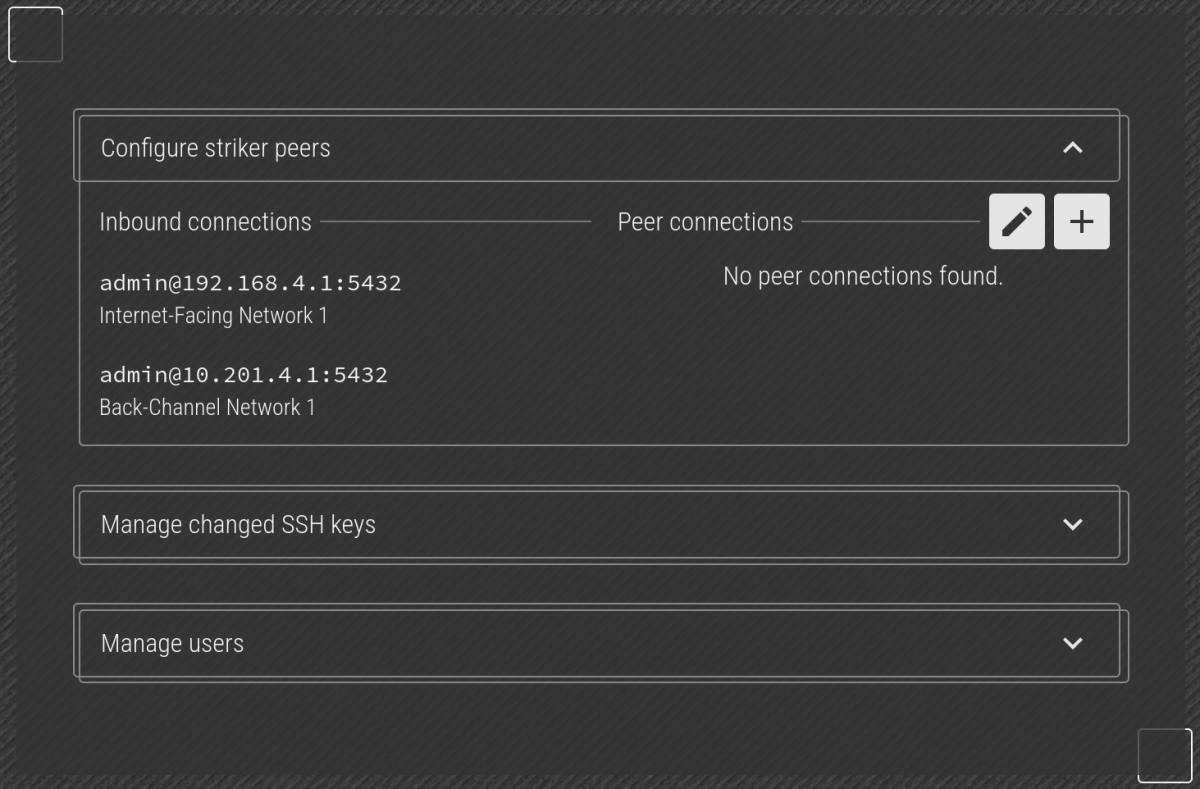Click the Manage users title text
The height and width of the screenshot is (789, 1200).
(172, 643)
